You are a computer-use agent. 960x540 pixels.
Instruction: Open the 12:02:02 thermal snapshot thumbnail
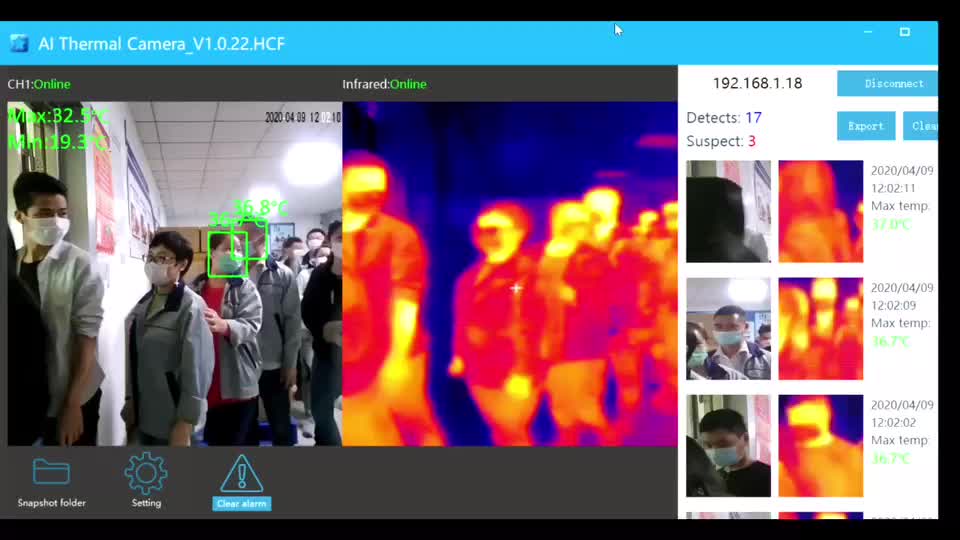820,446
